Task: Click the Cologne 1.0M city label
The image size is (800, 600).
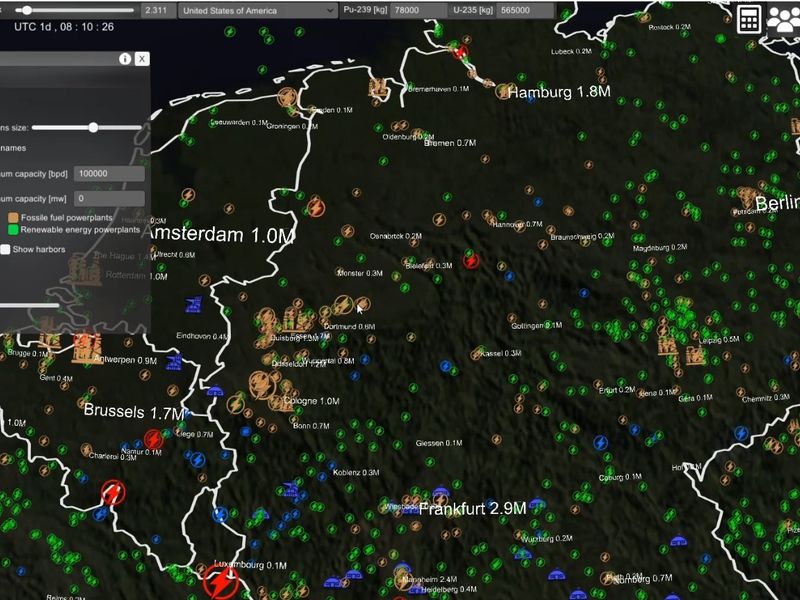Action: tap(311, 401)
